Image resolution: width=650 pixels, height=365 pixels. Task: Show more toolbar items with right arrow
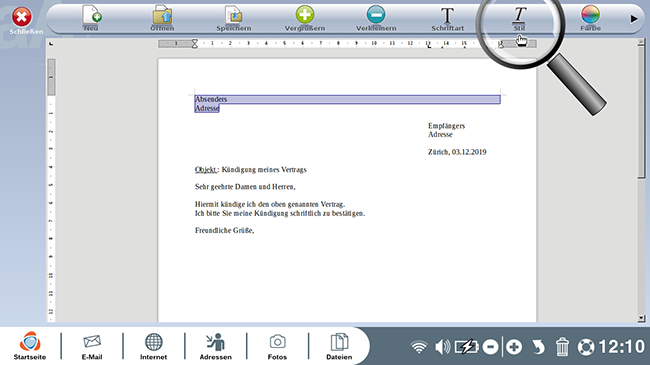[x=634, y=19]
